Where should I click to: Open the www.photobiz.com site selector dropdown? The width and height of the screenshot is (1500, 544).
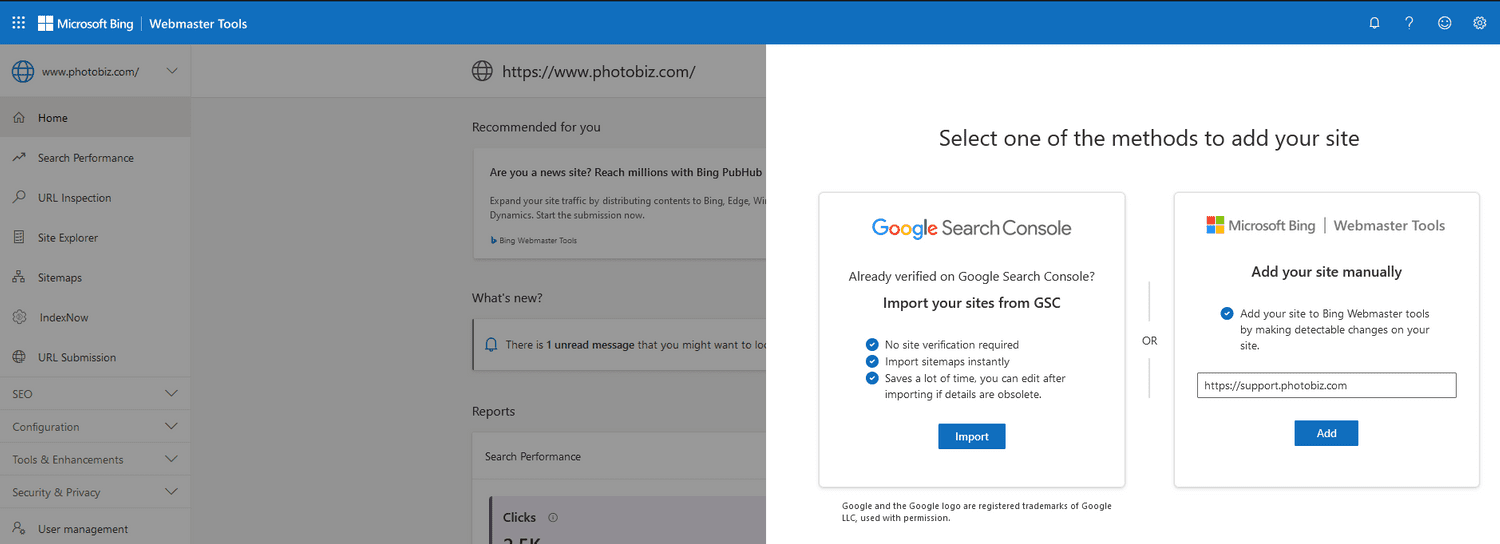click(x=95, y=71)
